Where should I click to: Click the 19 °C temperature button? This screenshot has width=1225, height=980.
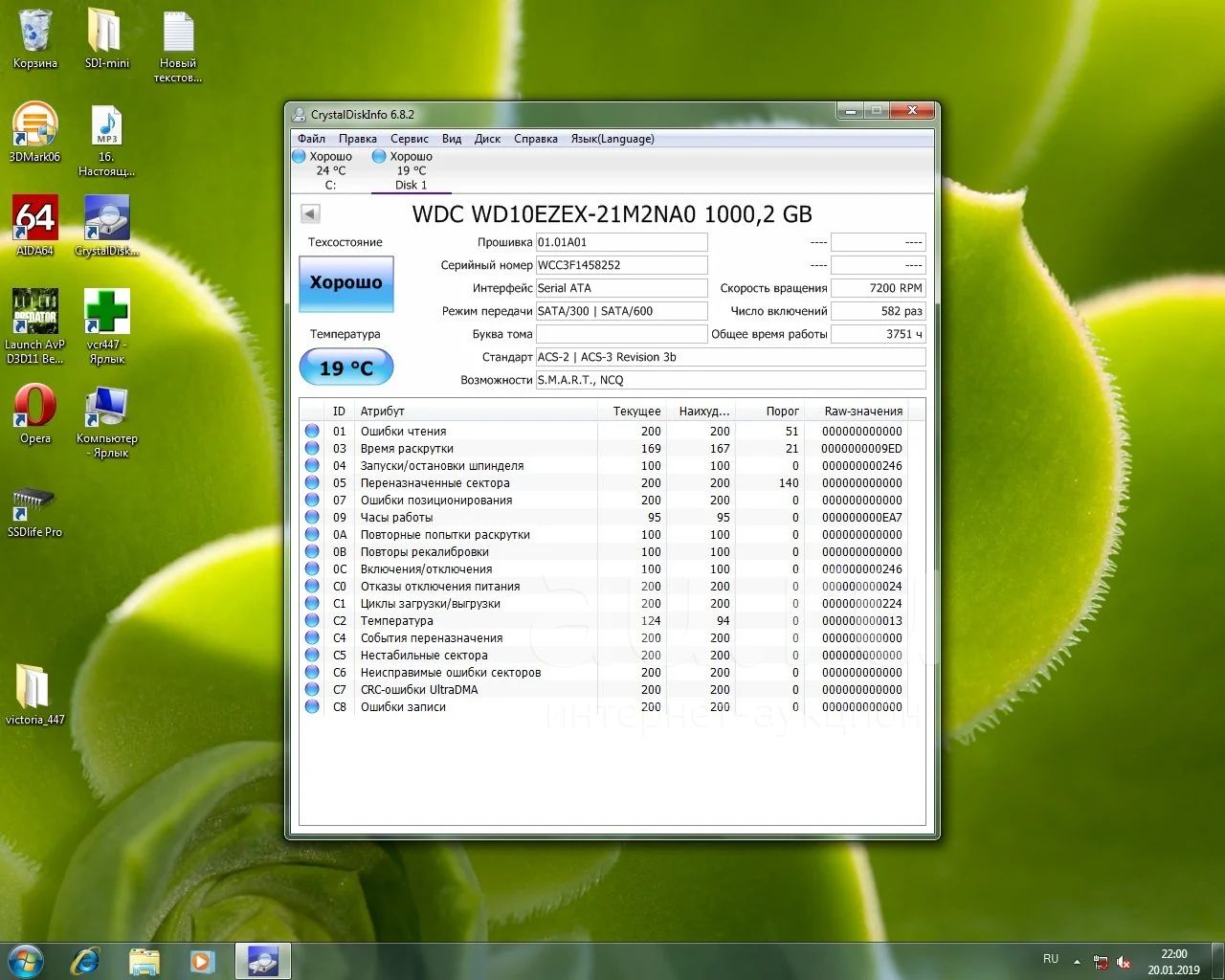(x=346, y=367)
